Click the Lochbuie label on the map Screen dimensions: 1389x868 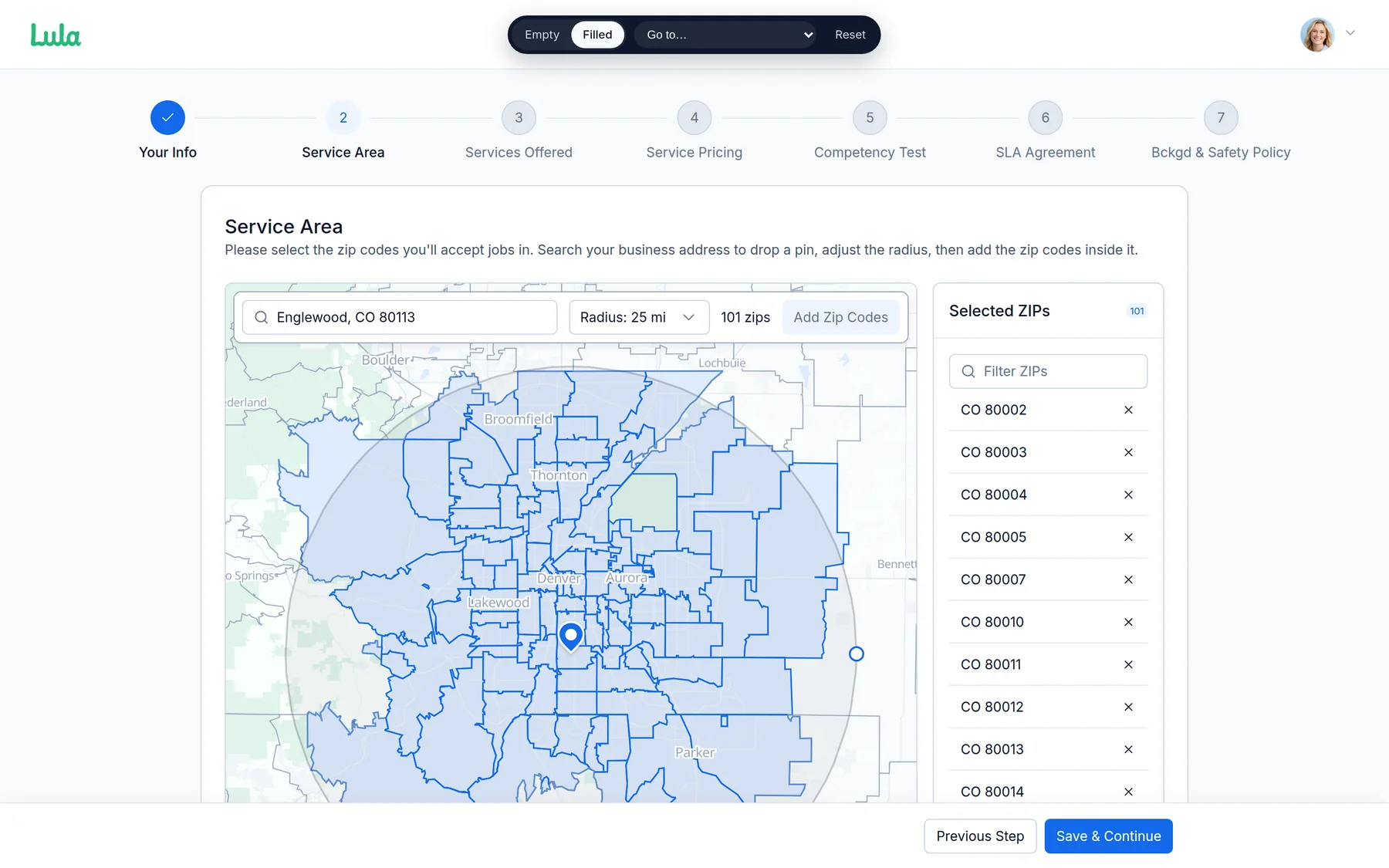[x=722, y=363]
